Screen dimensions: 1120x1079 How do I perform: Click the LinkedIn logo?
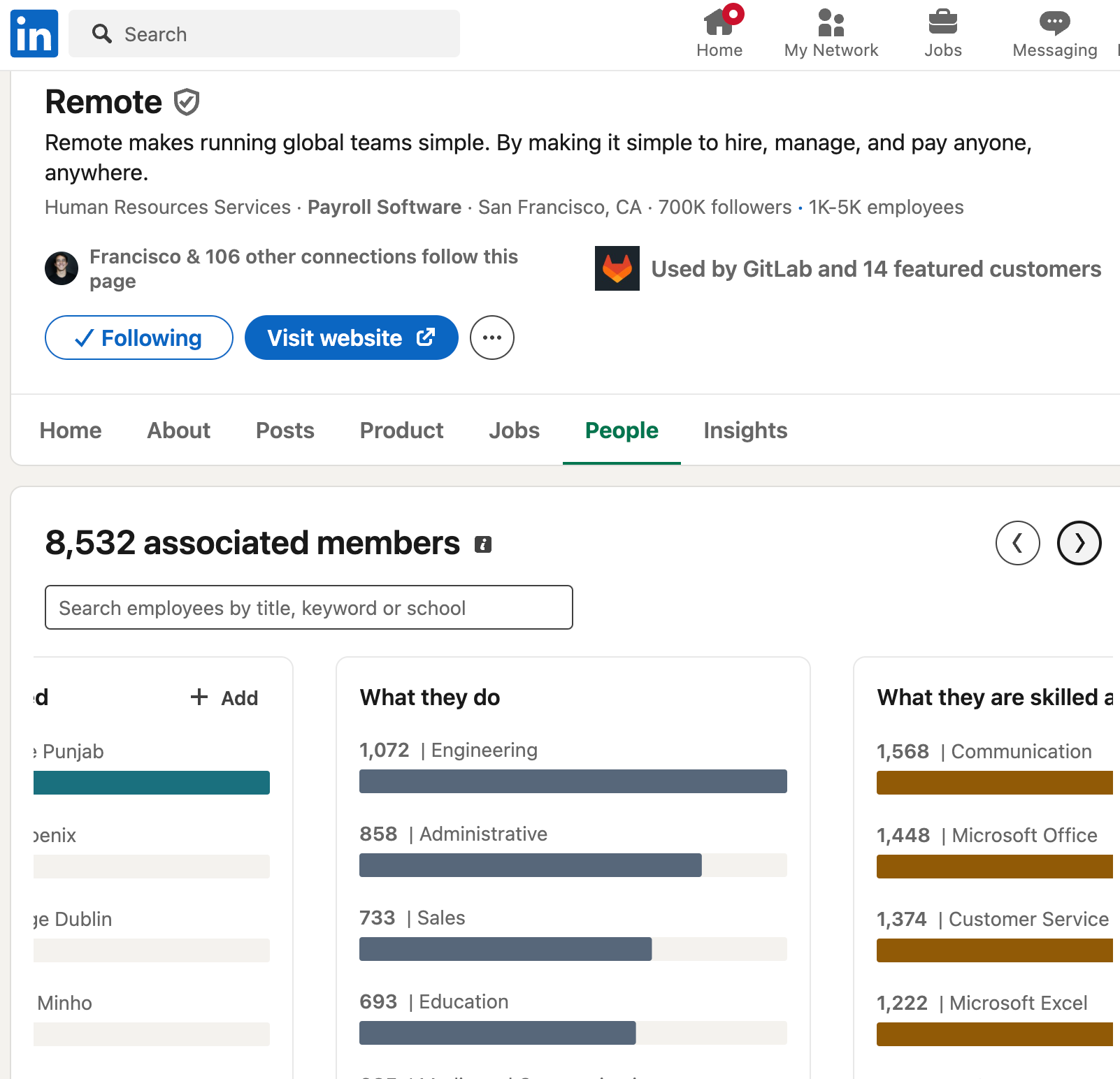point(34,34)
